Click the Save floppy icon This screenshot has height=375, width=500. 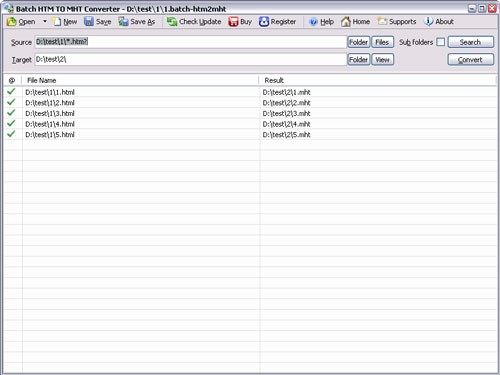click(89, 22)
